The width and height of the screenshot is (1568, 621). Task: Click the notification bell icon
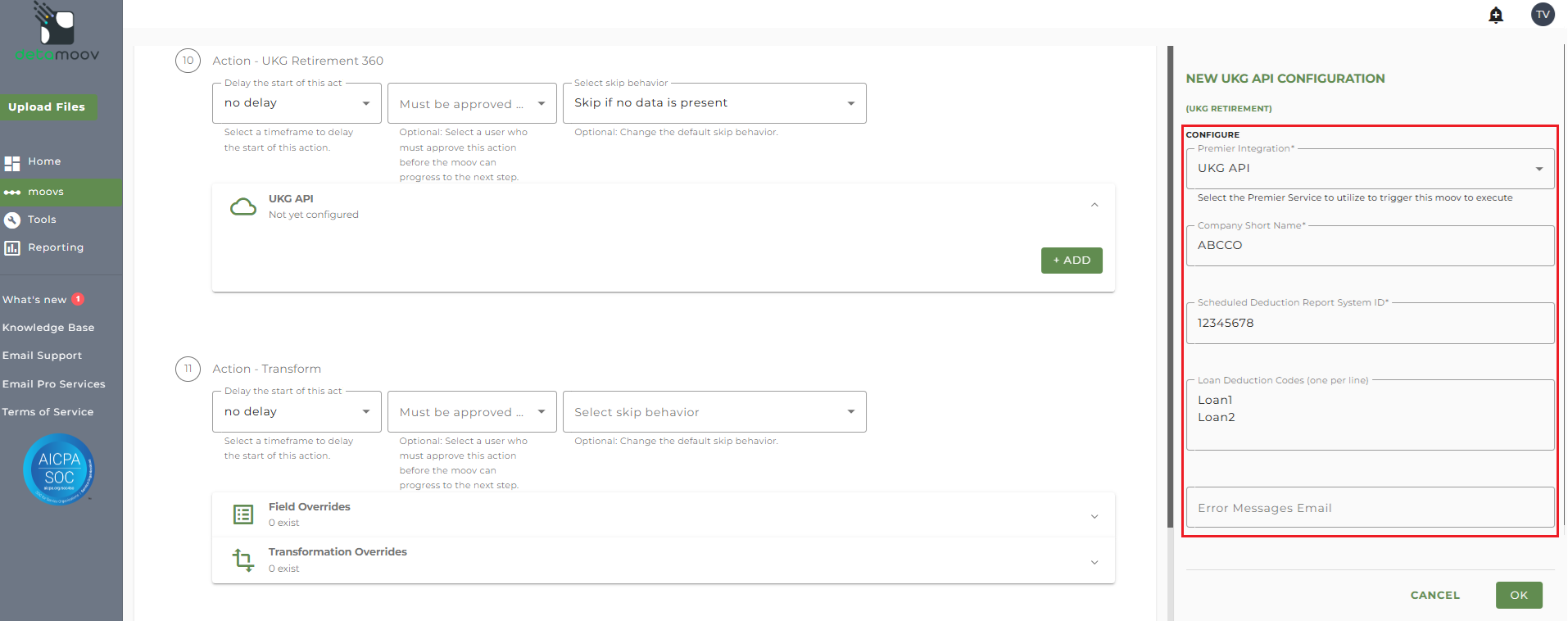[1496, 15]
